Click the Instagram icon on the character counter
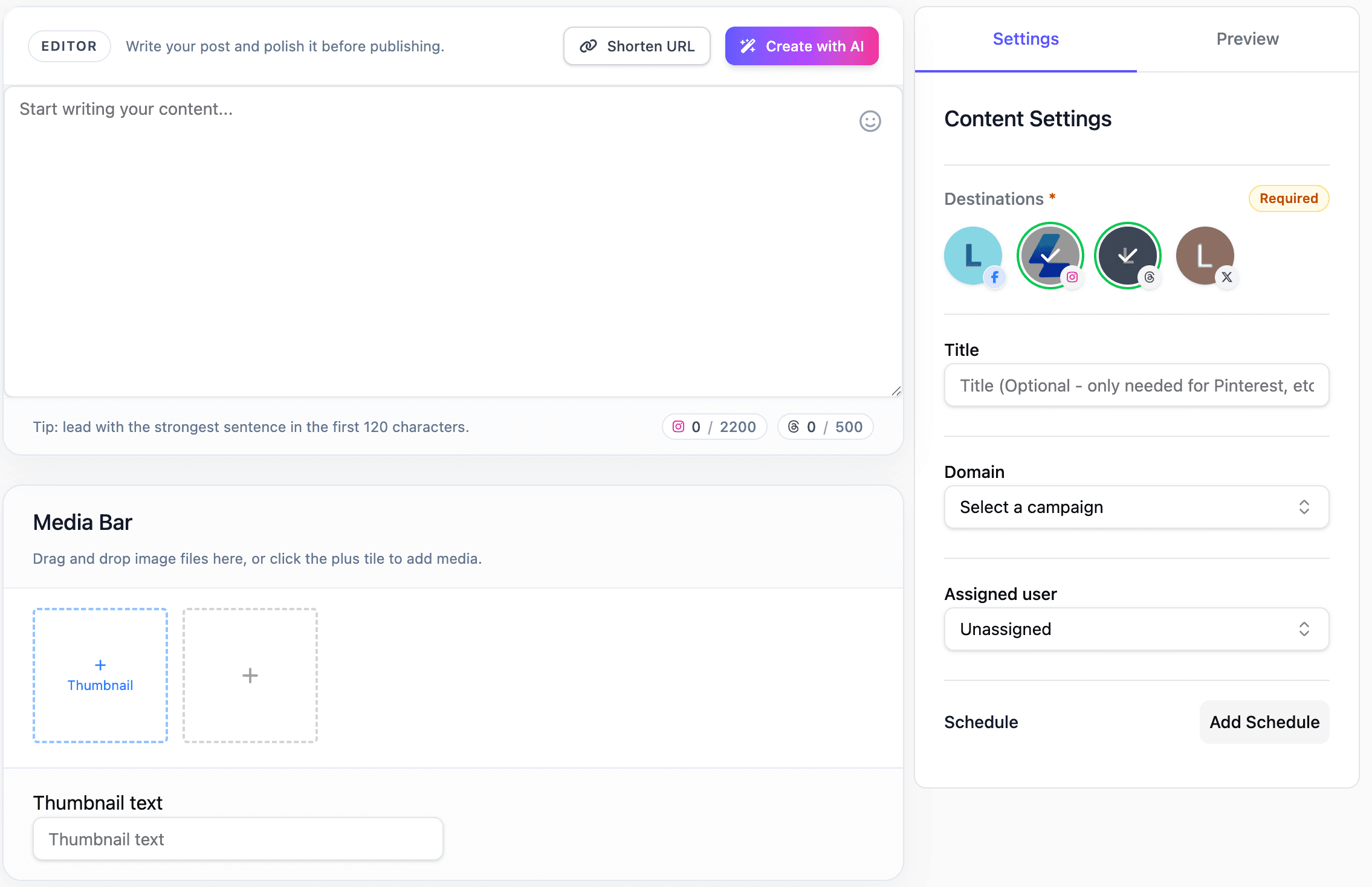 click(x=678, y=426)
